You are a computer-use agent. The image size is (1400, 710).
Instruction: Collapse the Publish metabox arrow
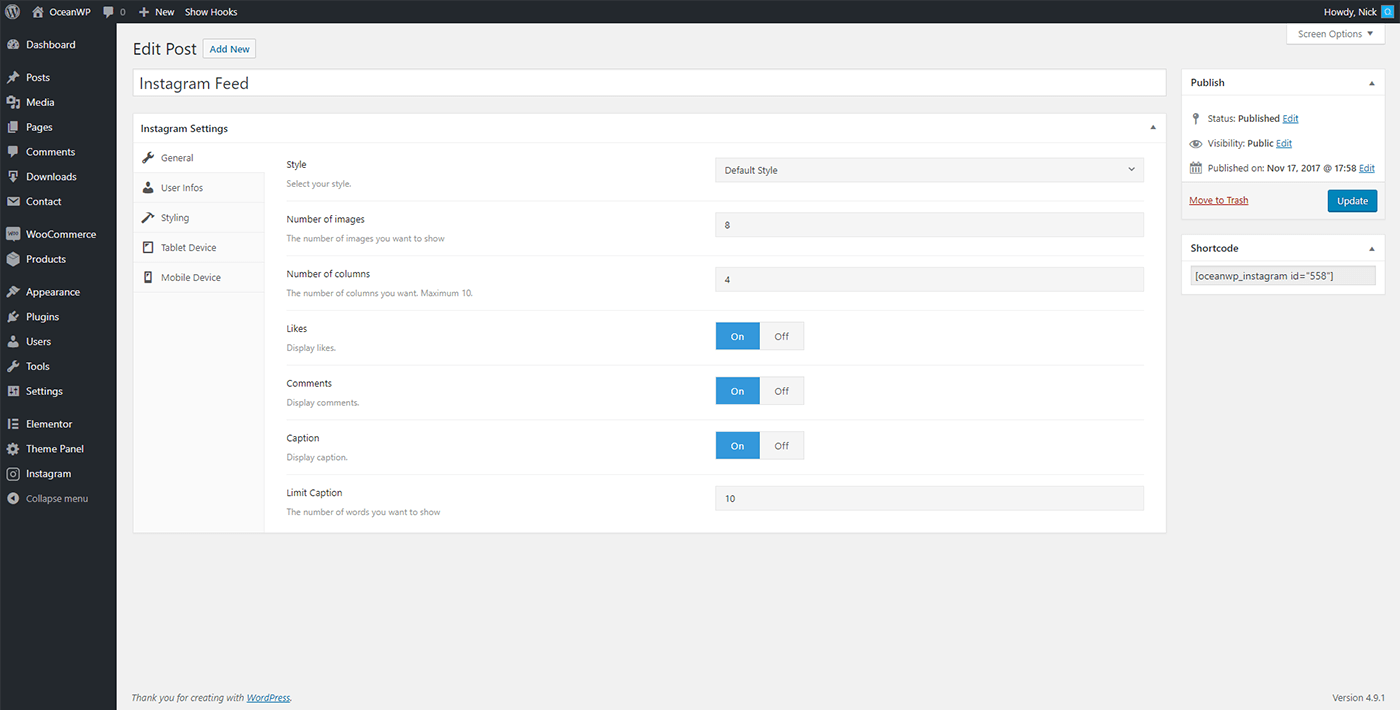pos(1371,83)
